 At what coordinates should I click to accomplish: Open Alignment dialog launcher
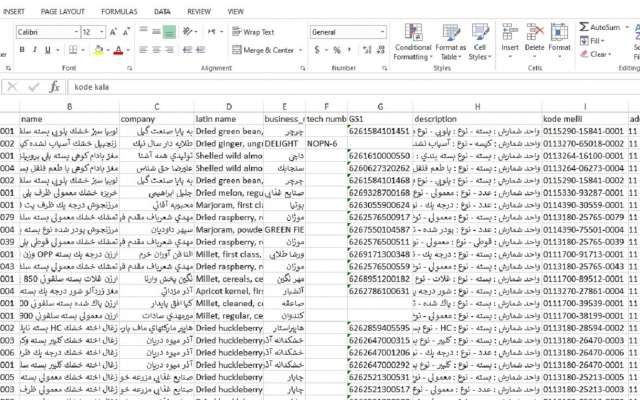(x=302, y=69)
